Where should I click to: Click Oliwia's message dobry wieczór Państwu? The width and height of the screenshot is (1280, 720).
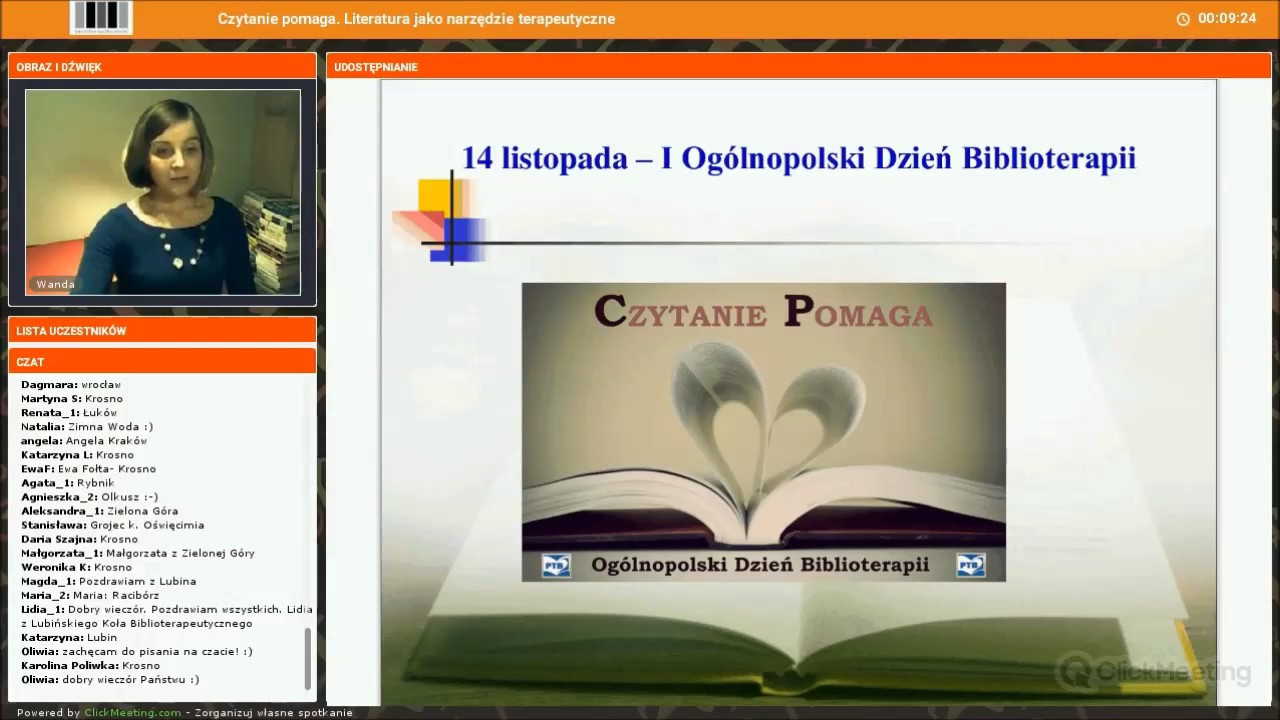click(110, 678)
